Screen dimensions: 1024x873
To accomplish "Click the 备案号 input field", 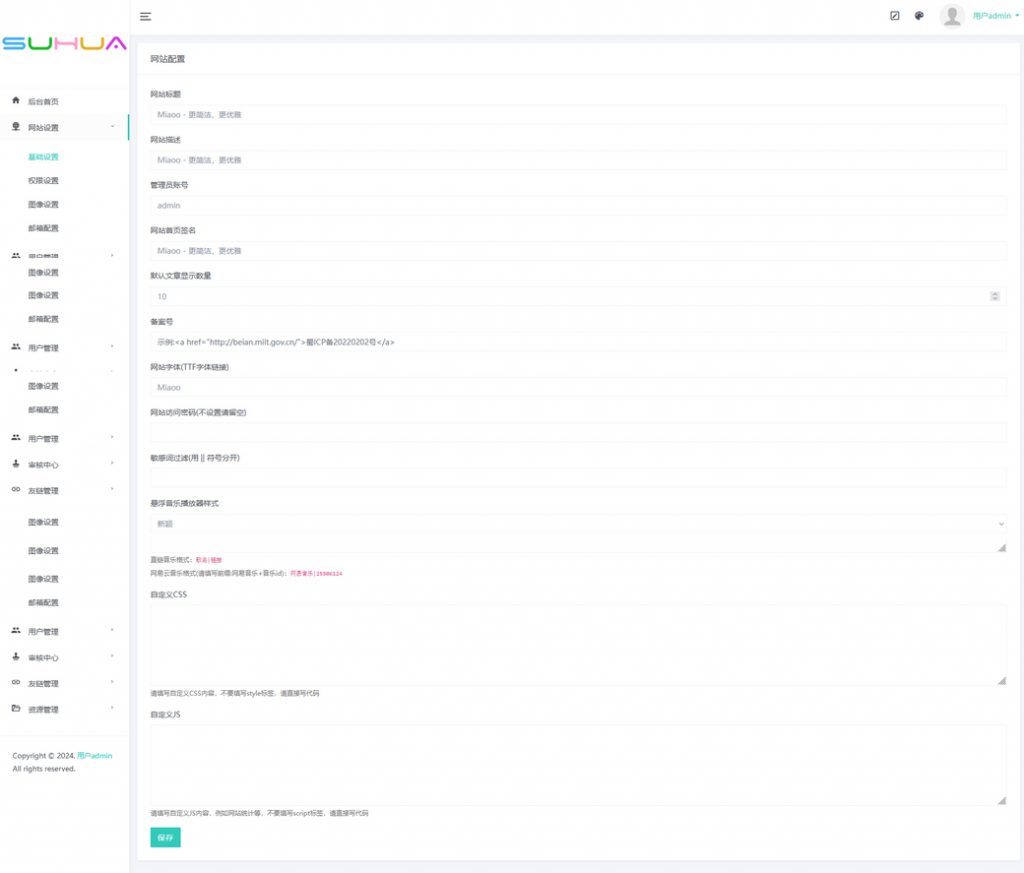I will 578,342.
